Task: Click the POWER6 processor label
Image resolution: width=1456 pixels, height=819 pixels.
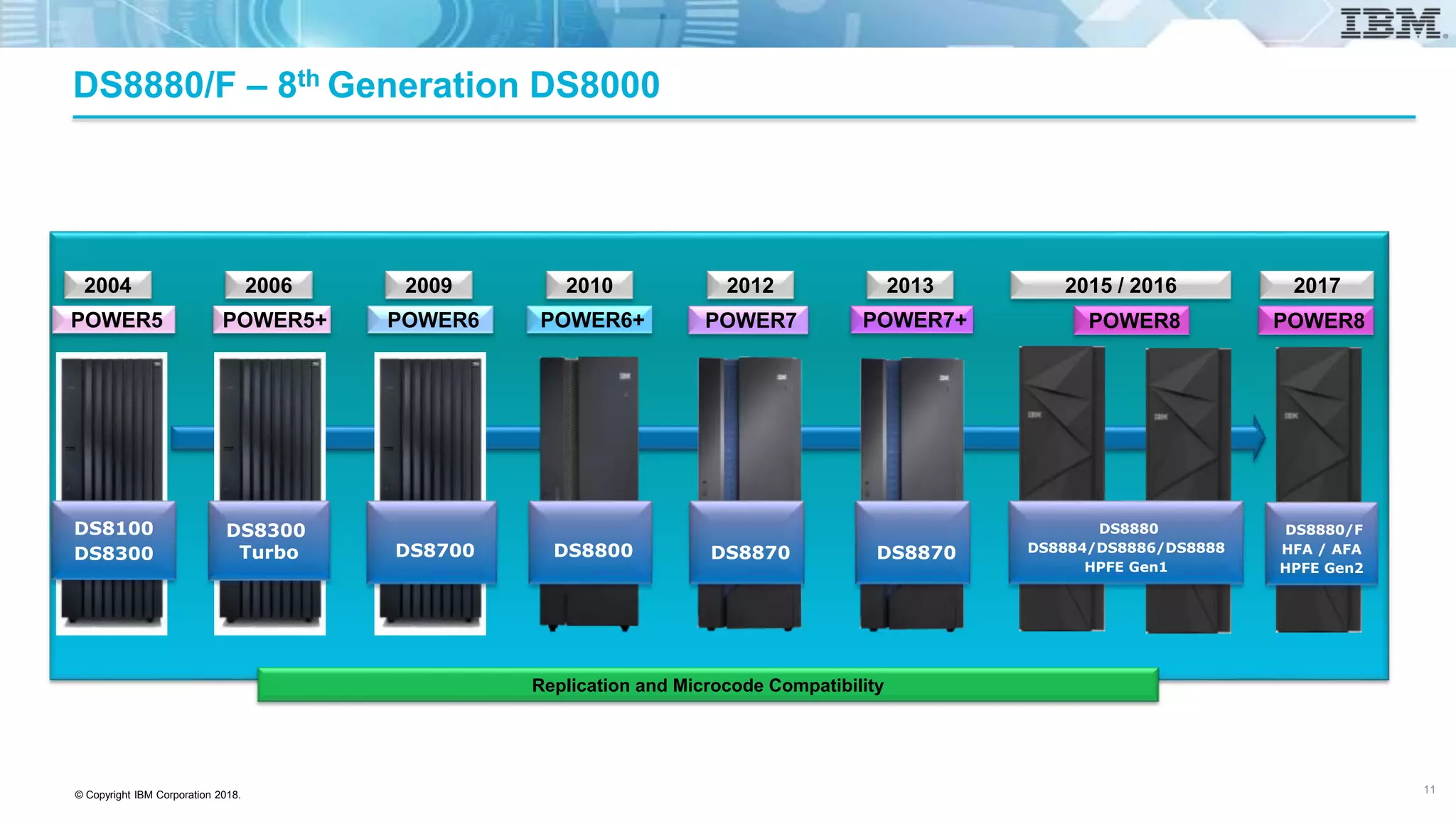Action: tap(431, 320)
